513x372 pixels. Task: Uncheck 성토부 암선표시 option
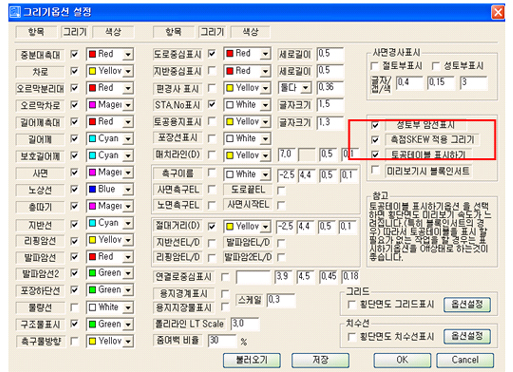click(375, 125)
